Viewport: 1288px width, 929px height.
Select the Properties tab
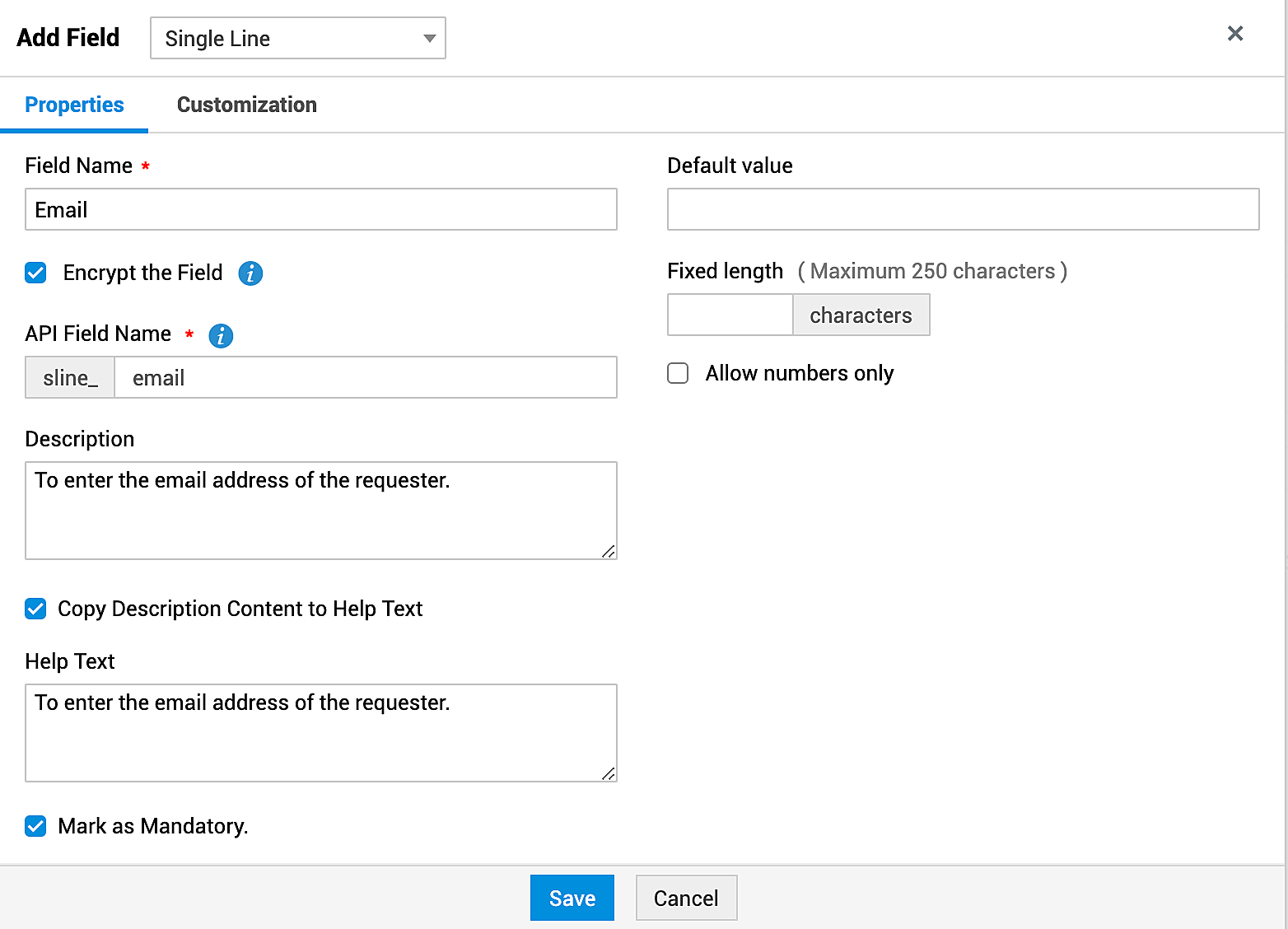74,105
